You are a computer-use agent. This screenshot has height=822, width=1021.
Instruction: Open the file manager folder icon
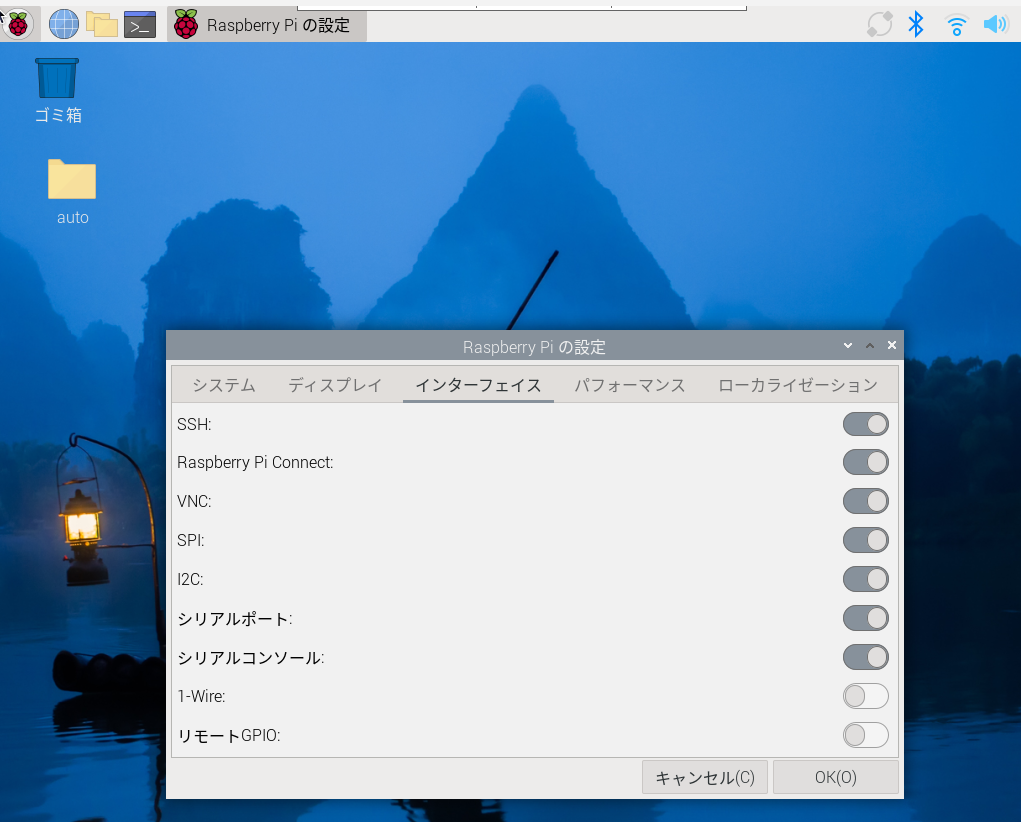(102, 24)
